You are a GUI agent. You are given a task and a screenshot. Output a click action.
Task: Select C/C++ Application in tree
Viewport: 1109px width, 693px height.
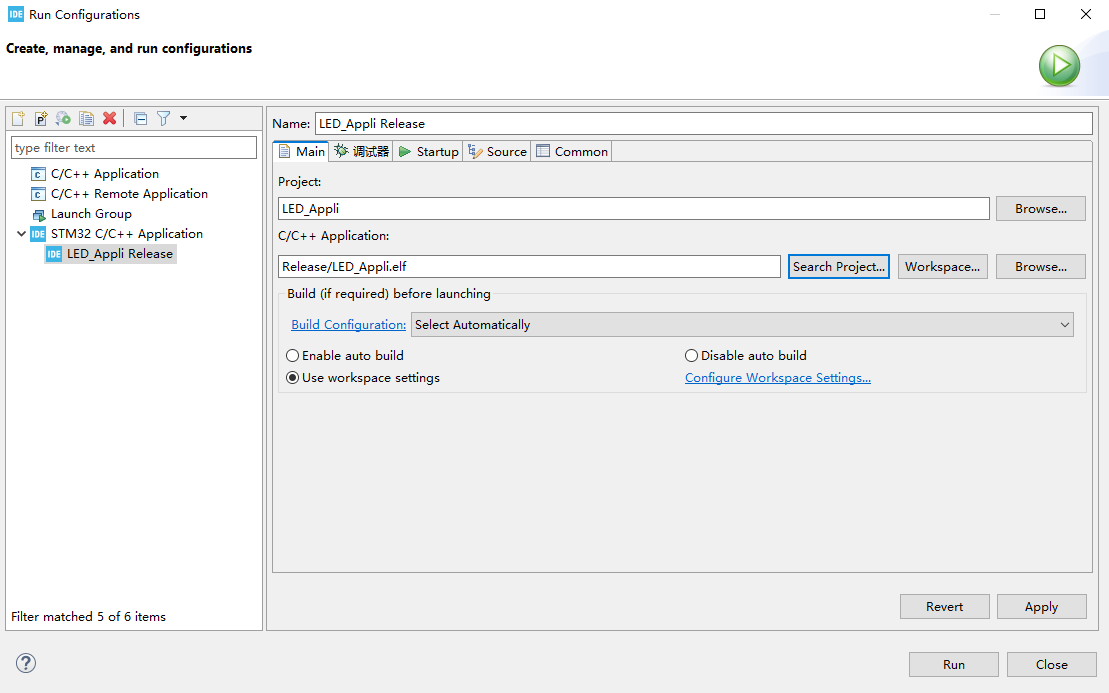click(105, 174)
